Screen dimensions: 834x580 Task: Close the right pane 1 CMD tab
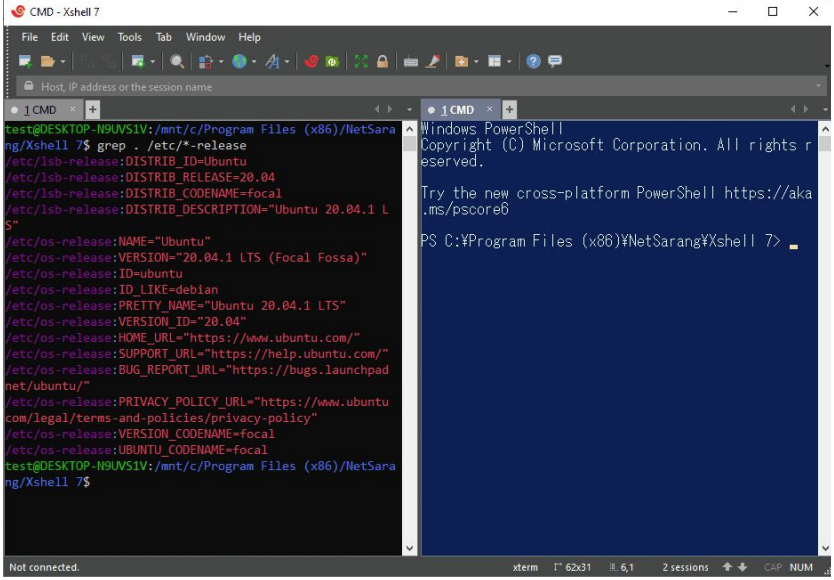(x=490, y=109)
